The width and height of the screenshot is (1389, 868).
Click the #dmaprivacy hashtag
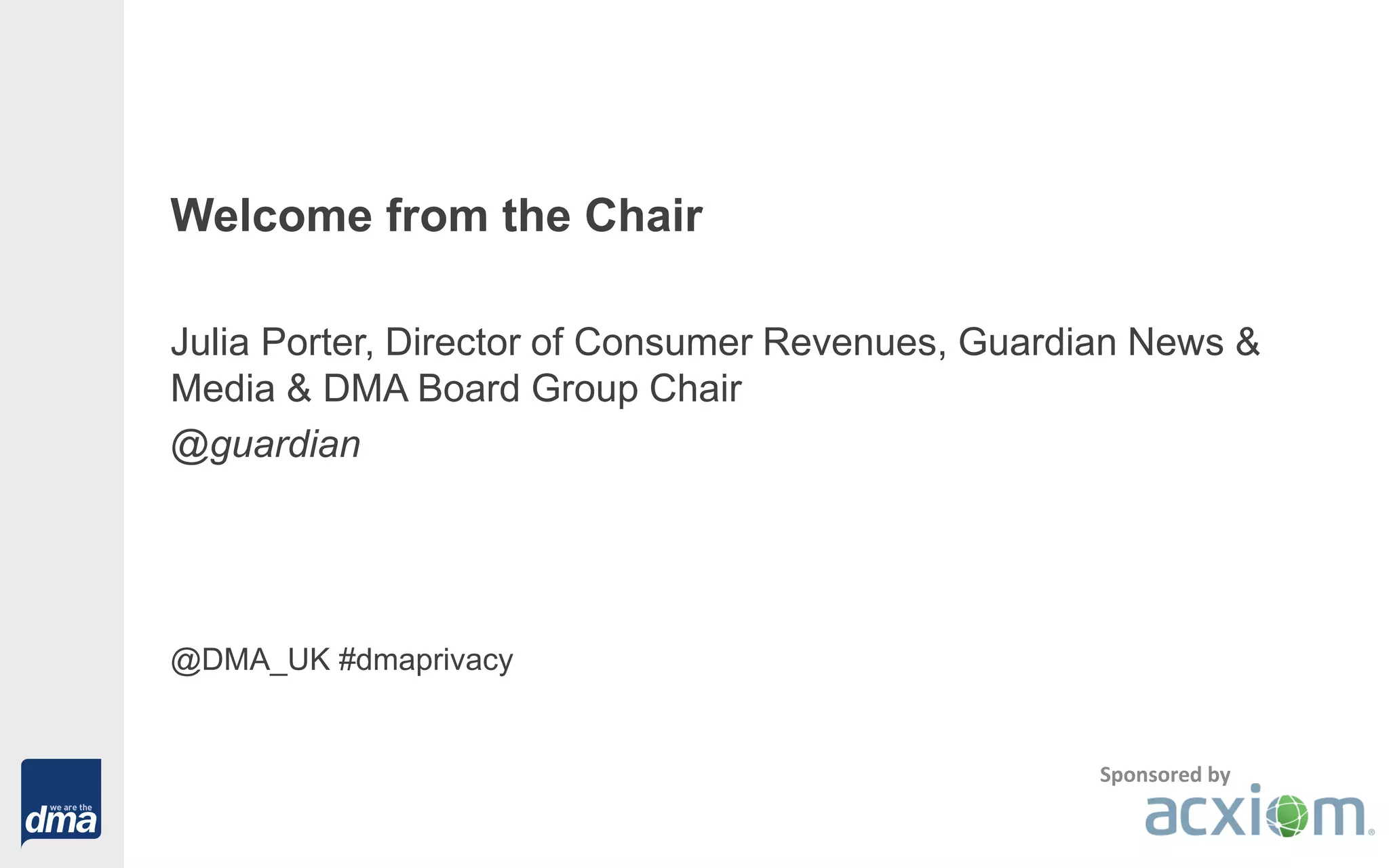(425, 660)
